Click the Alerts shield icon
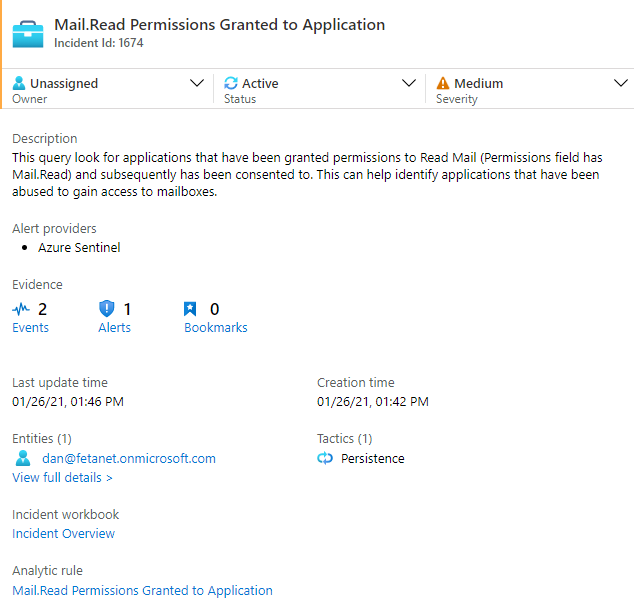The image size is (634, 611). pyautogui.click(x=107, y=309)
